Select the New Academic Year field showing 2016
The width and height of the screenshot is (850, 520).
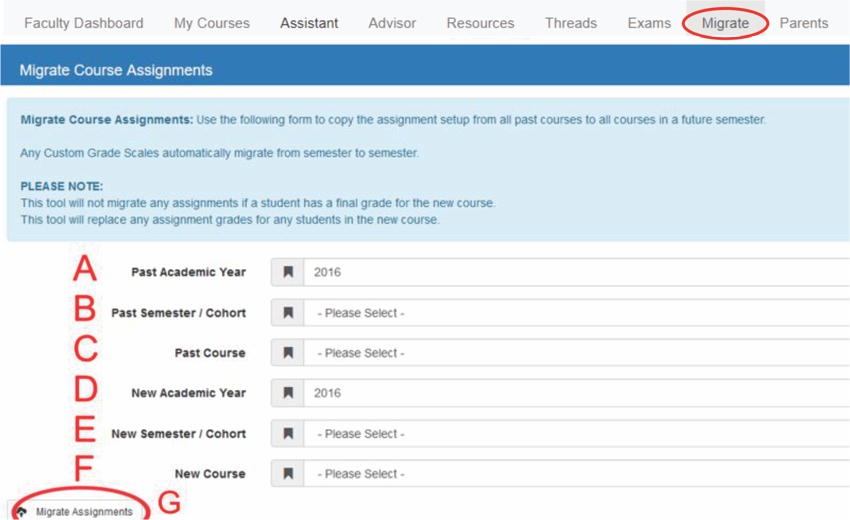(x=577, y=393)
